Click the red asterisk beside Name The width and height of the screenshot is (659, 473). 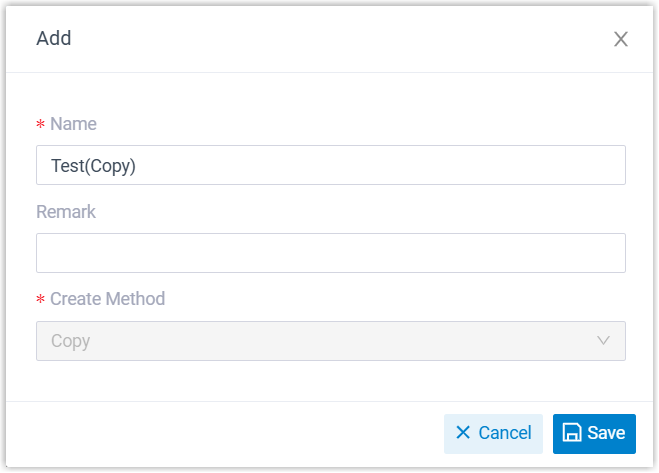(x=40, y=125)
